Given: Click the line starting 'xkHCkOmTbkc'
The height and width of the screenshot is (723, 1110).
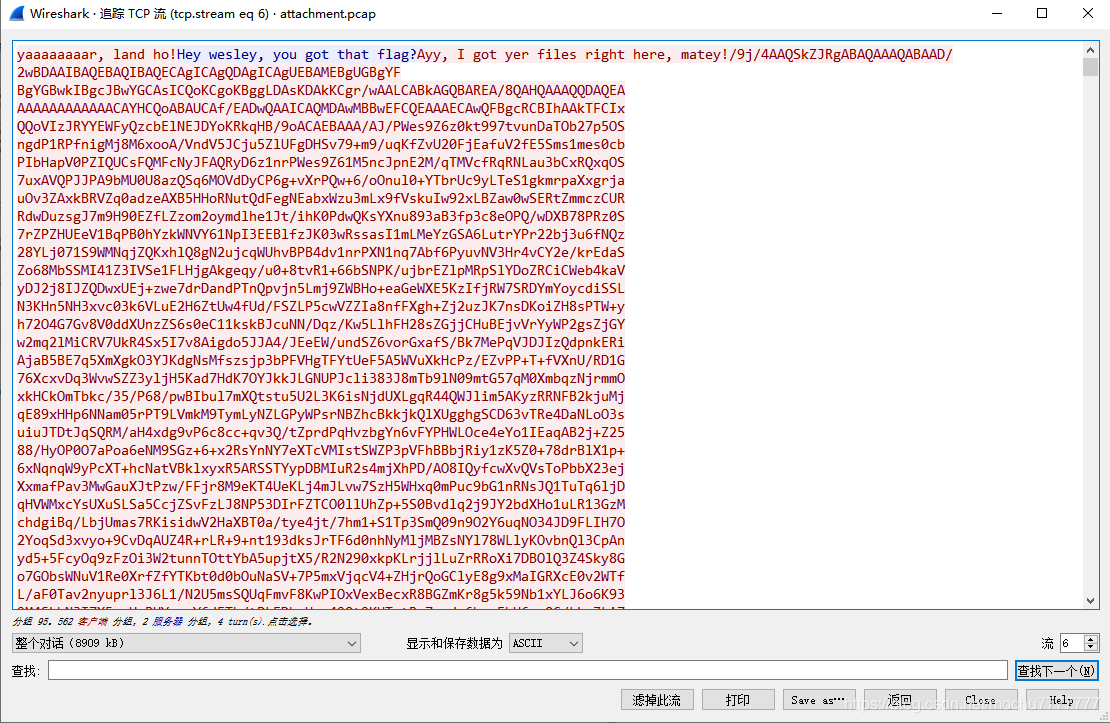Looking at the screenshot, I should point(321,397).
